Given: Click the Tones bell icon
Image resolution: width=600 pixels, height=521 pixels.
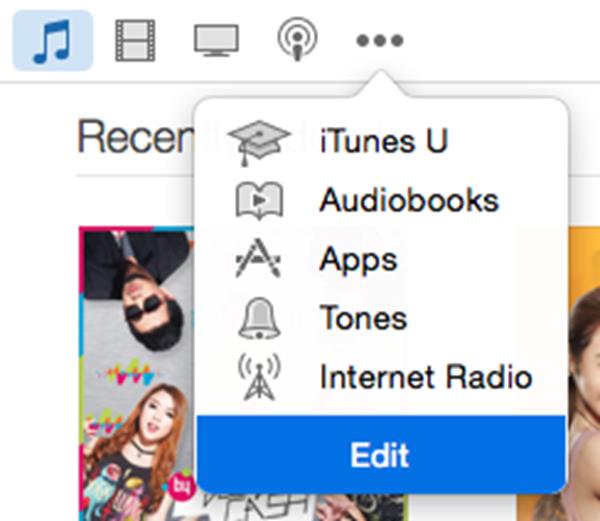Looking at the screenshot, I should (259, 318).
